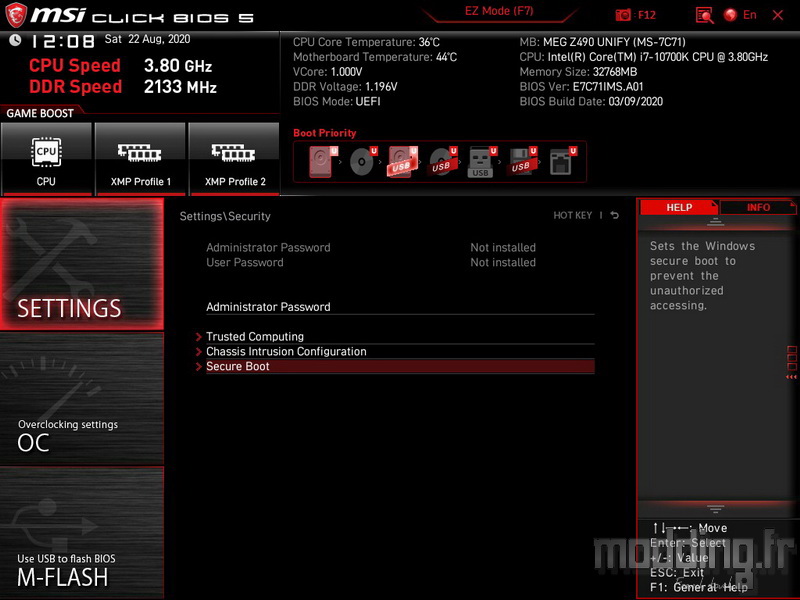The width and height of the screenshot is (800, 600).
Task: Select the first hard disk boot device icon
Action: coord(323,162)
